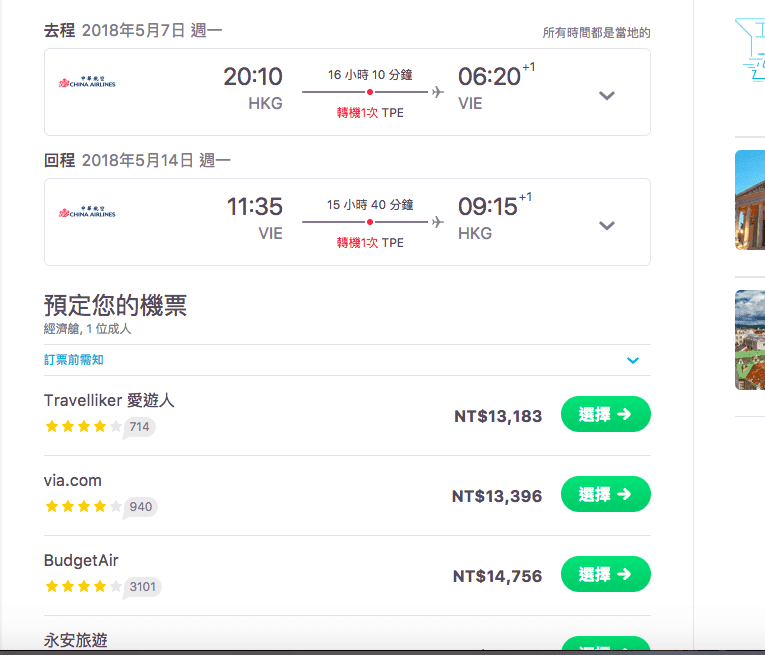Screen dimensions: 765x655
Task: Open Travelliker star rating
Action: [83, 427]
